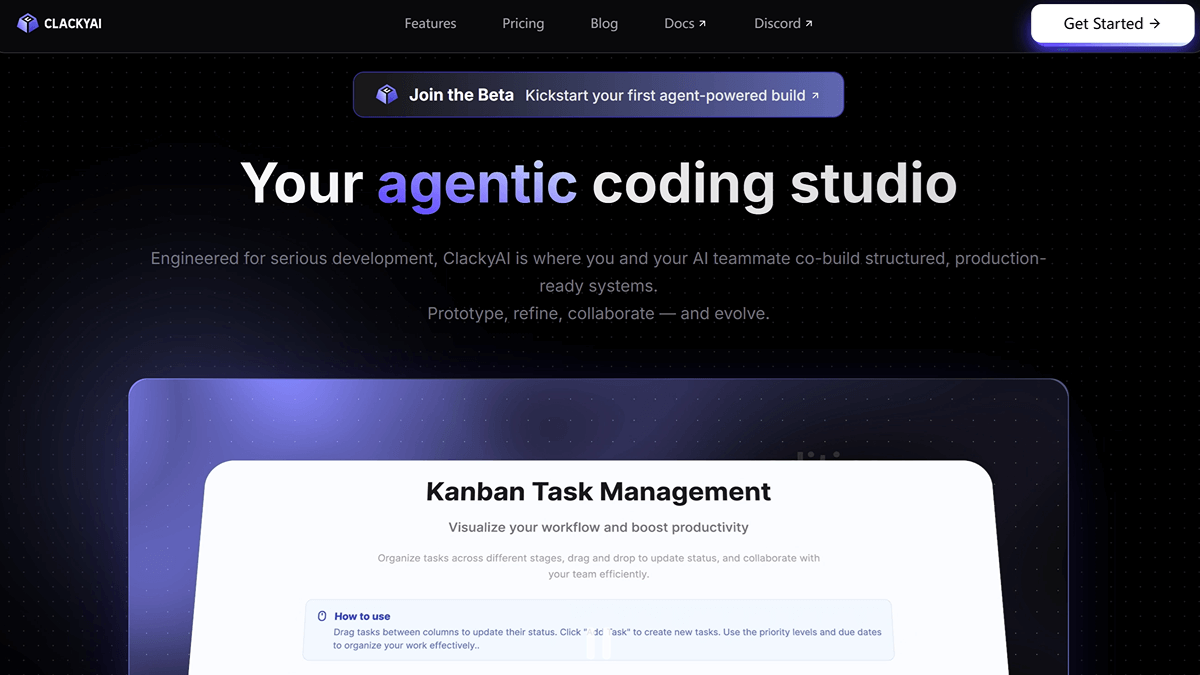Click the ClackyAI cube logo in header
The width and height of the screenshot is (1200, 675).
(x=27, y=23)
